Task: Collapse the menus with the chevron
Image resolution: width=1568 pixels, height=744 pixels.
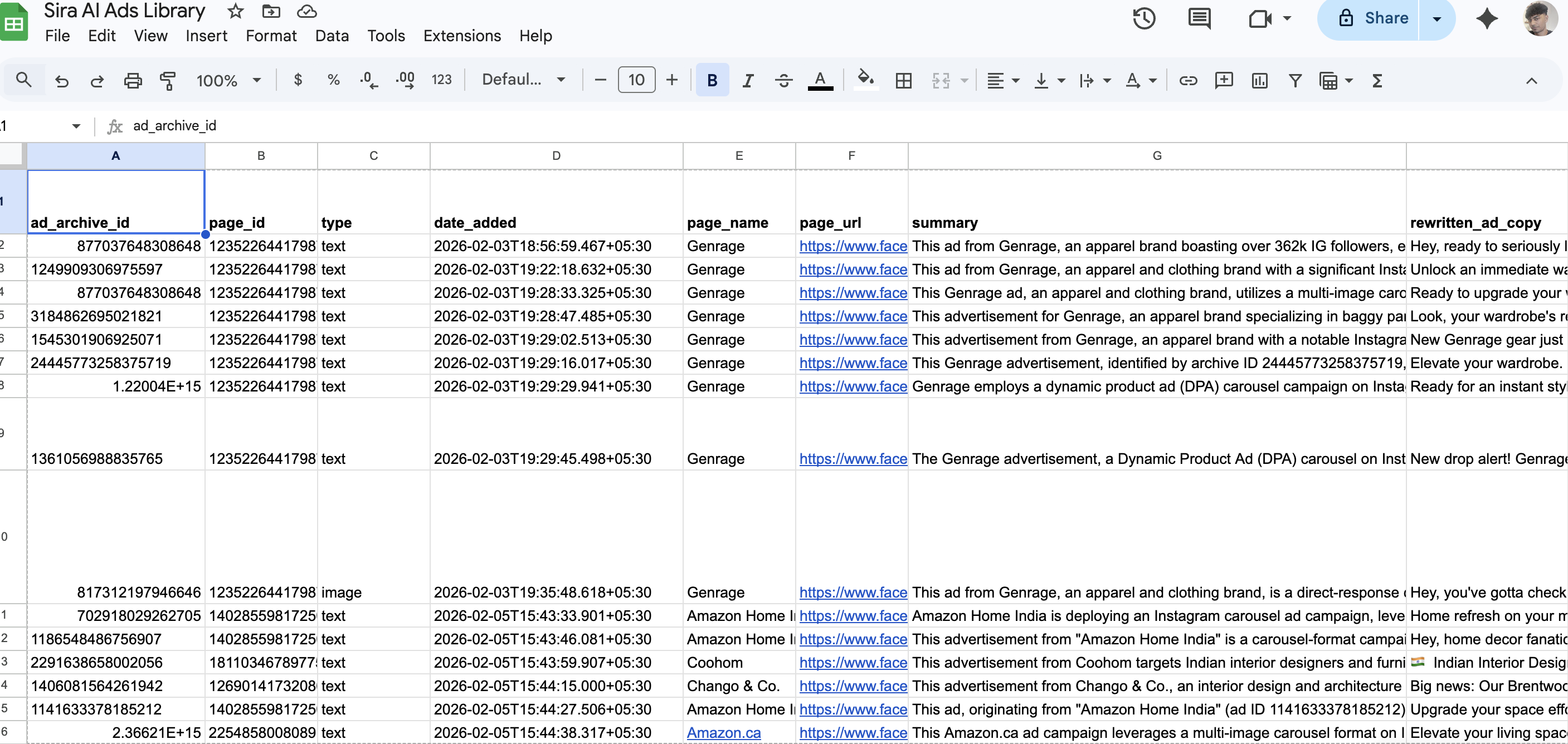Action: pyautogui.click(x=1531, y=80)
